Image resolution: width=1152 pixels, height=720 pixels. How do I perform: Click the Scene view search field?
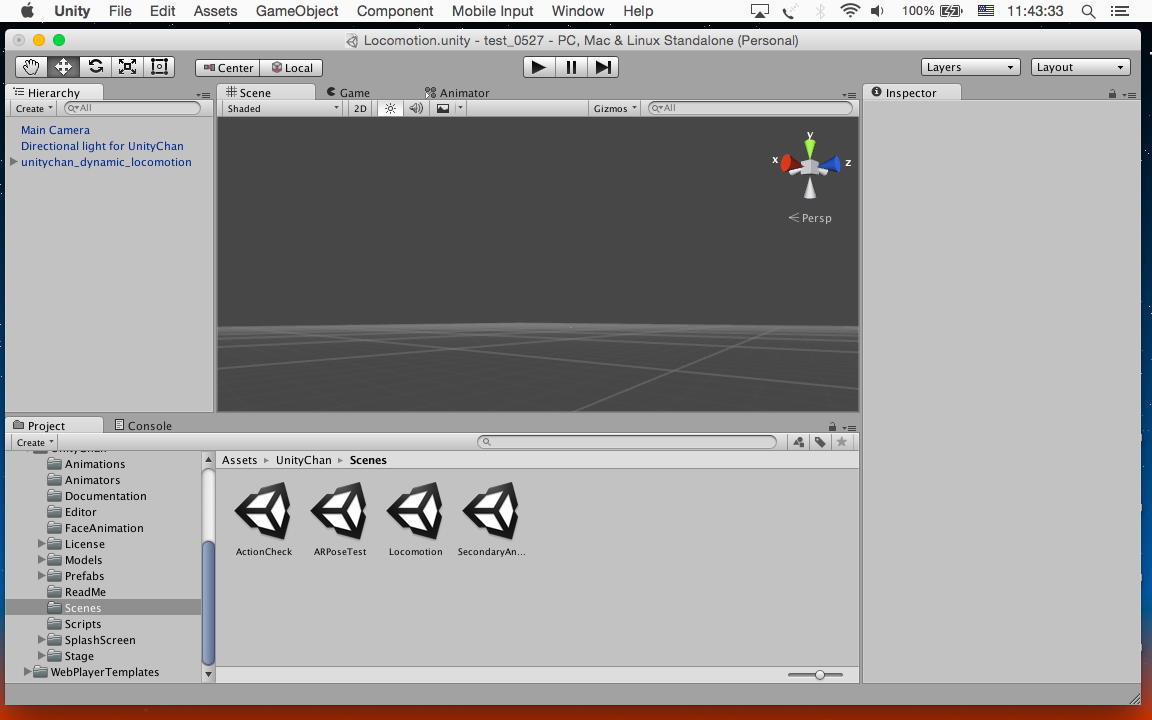coord(750,108)
